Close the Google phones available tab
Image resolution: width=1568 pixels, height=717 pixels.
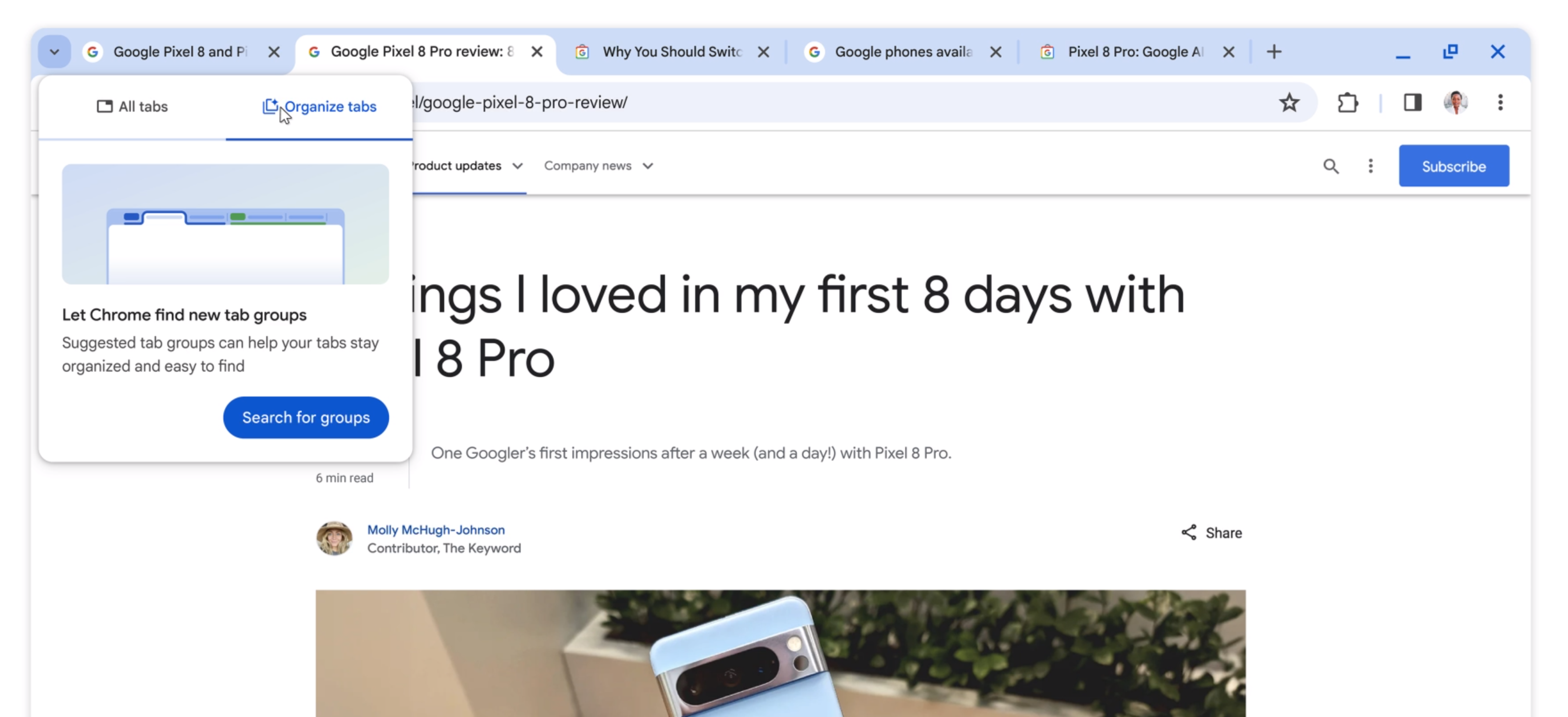(995, 53)
